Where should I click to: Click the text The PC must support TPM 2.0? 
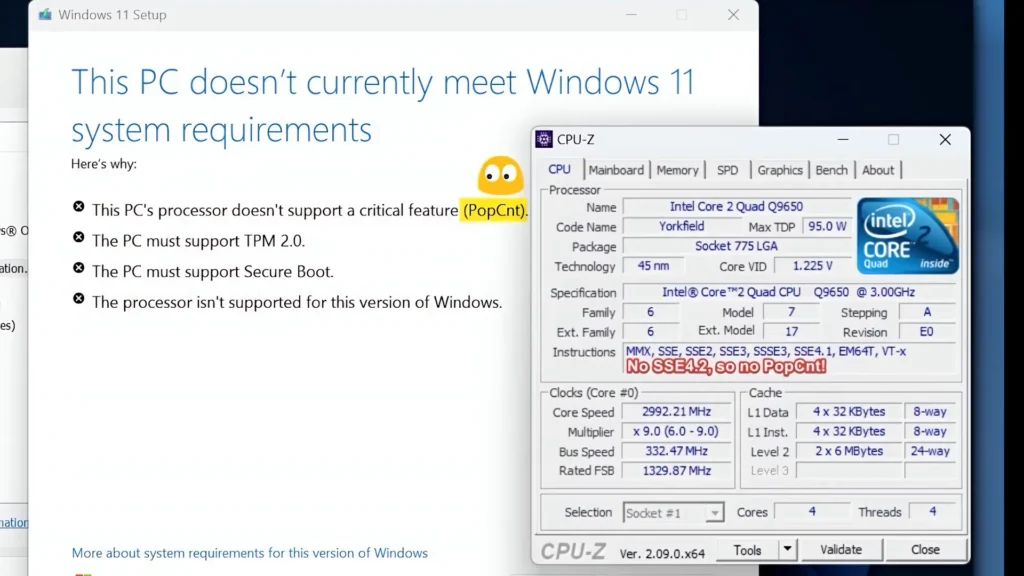coord(199,240)
